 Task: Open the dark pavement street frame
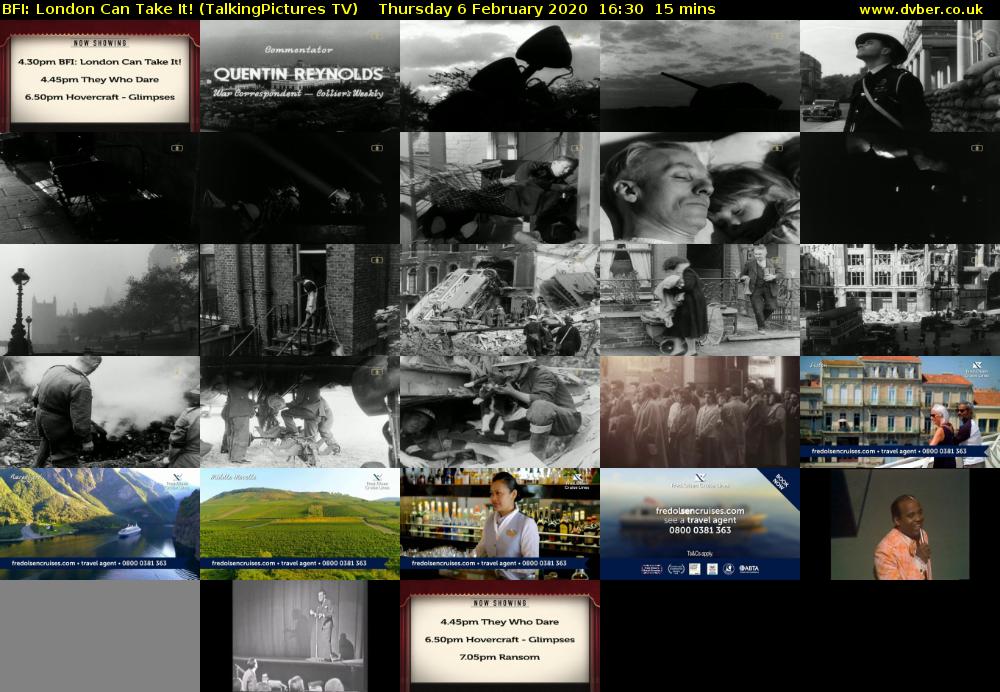pyautogui.click(x=99, y=188)
